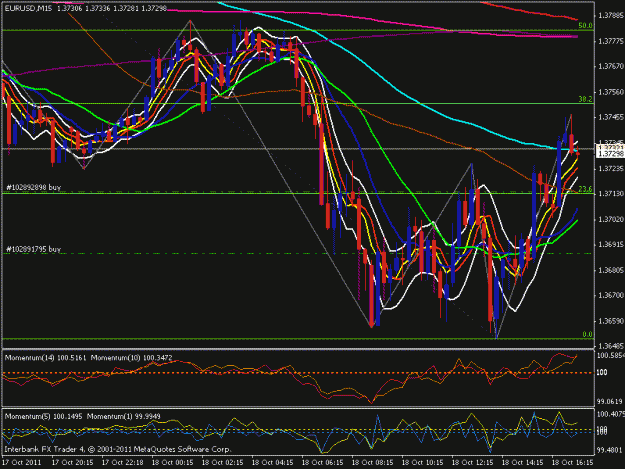
Task: Click the 17 Oct 2011 time label
Action: [22, 463]
